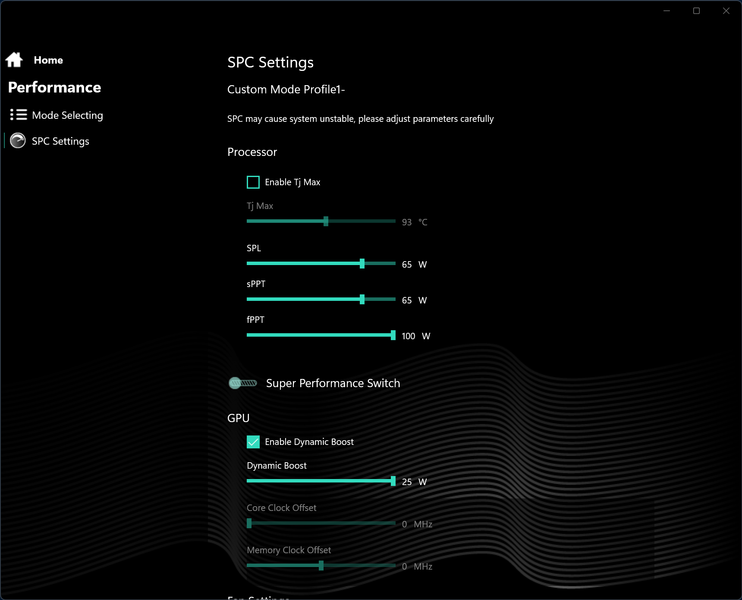Click the Core Clock Offset slider handle

coord(249,523)
